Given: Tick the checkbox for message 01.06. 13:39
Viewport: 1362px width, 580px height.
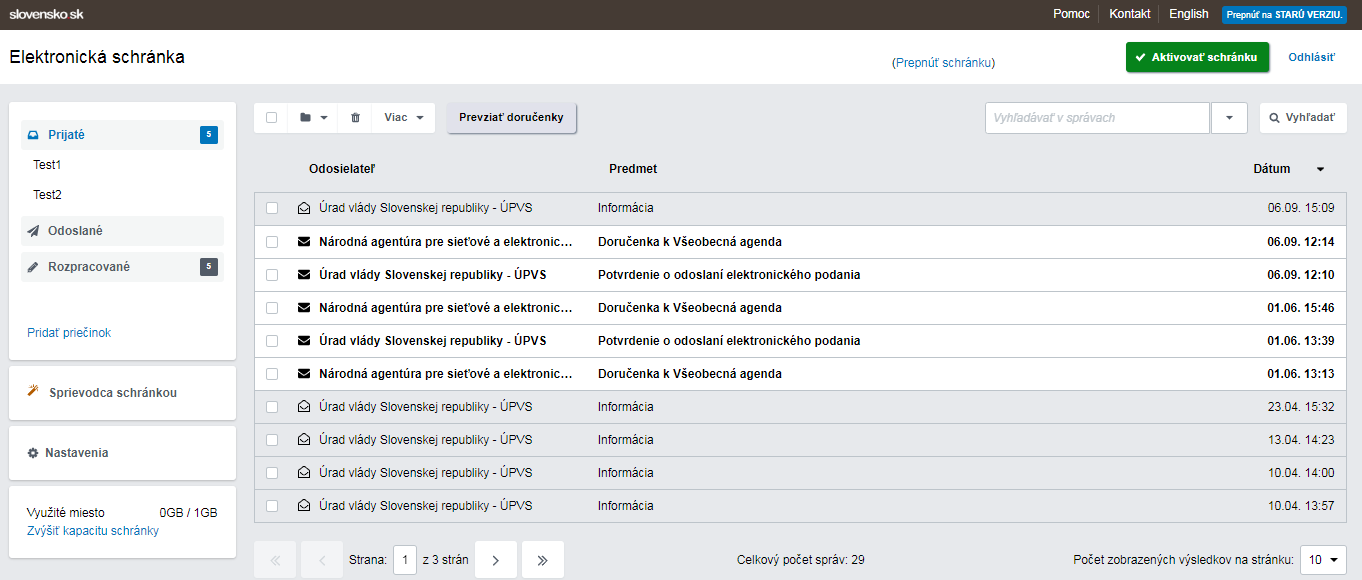Looking at the screenshot, I should click(x=271, y=340).
